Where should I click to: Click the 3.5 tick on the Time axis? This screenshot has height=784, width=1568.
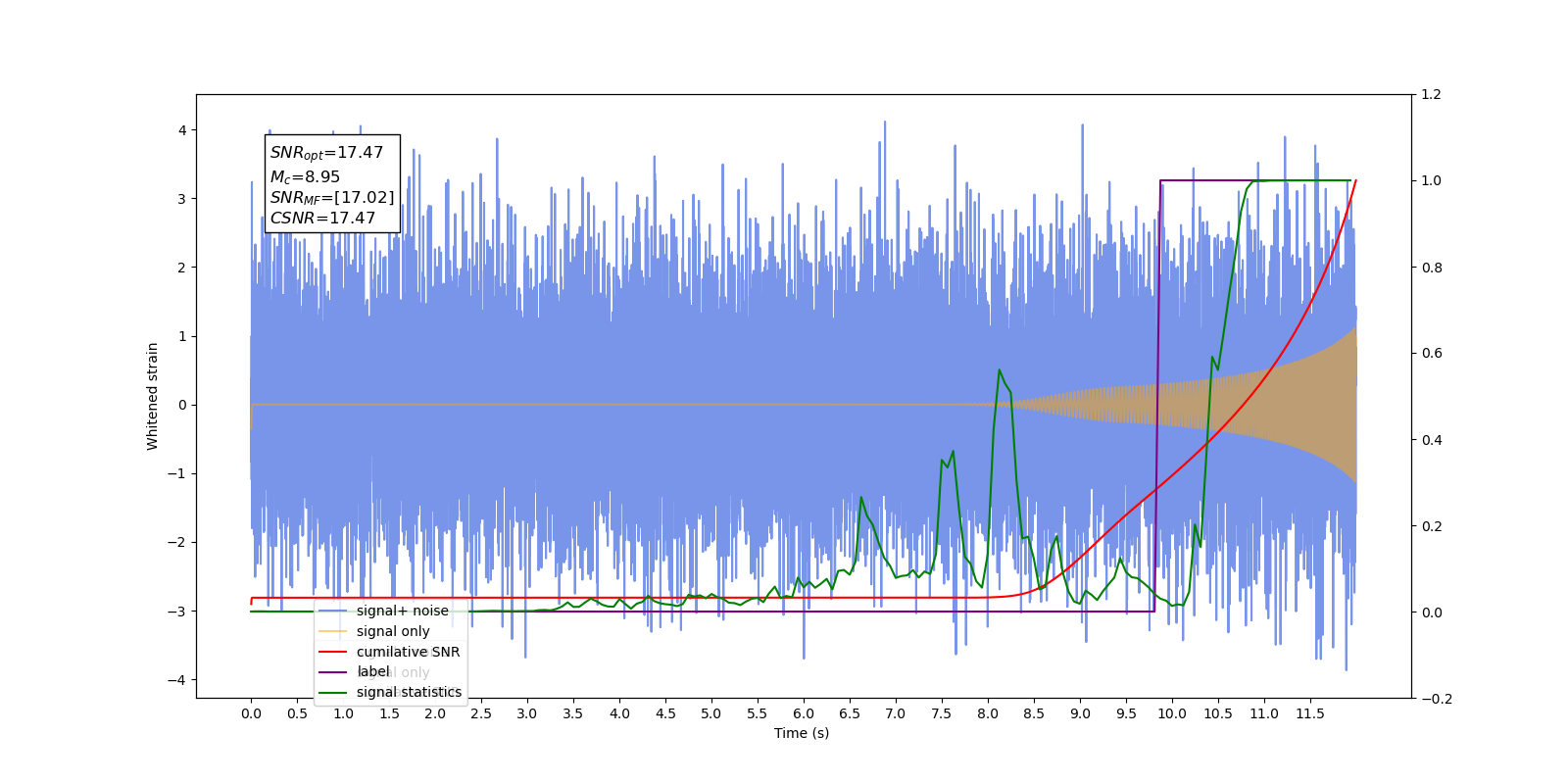click(x=573, y=713)
